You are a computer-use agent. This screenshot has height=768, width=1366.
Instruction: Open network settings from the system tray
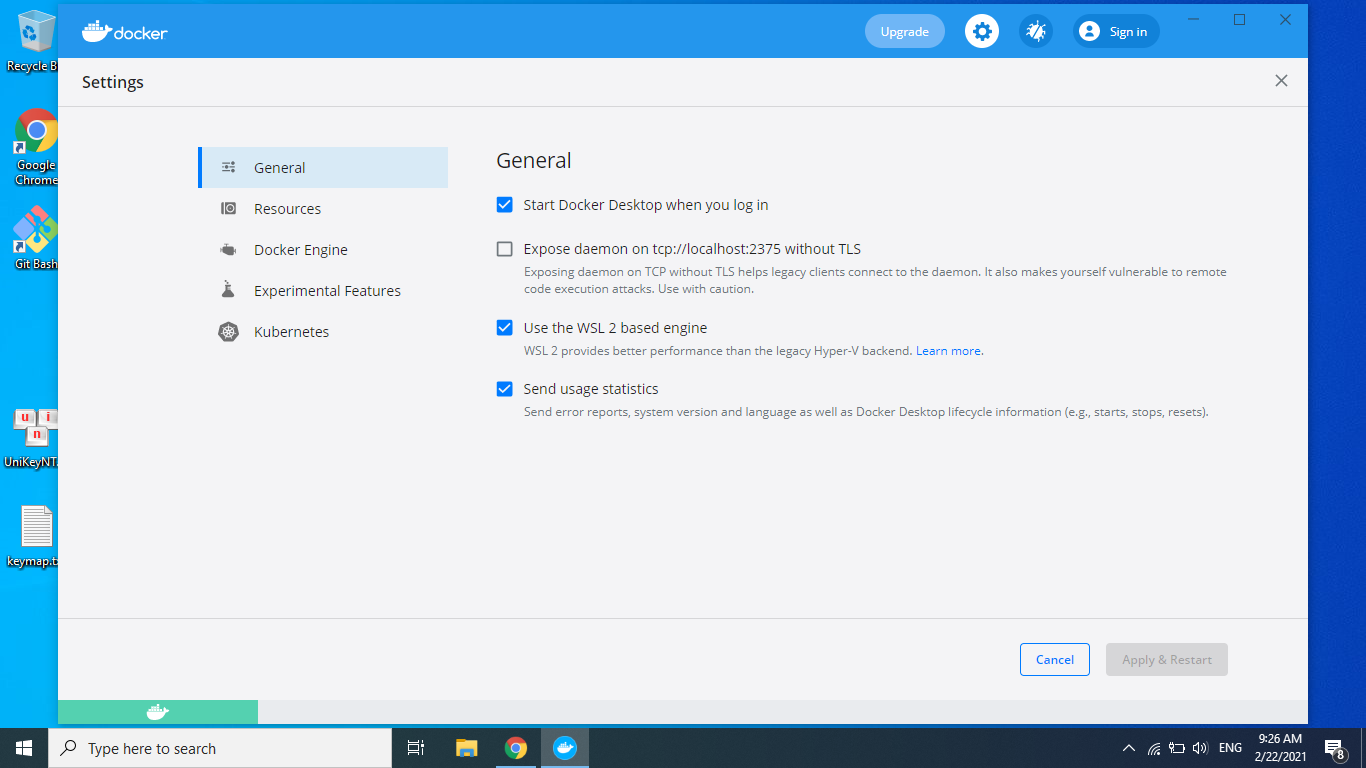(x=1154, y=748)
